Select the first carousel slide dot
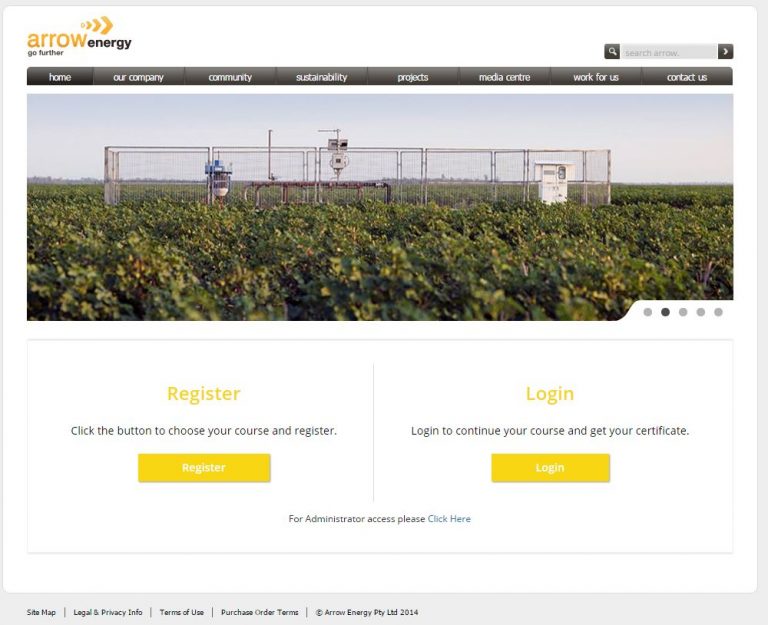 [x=648, y=312]
